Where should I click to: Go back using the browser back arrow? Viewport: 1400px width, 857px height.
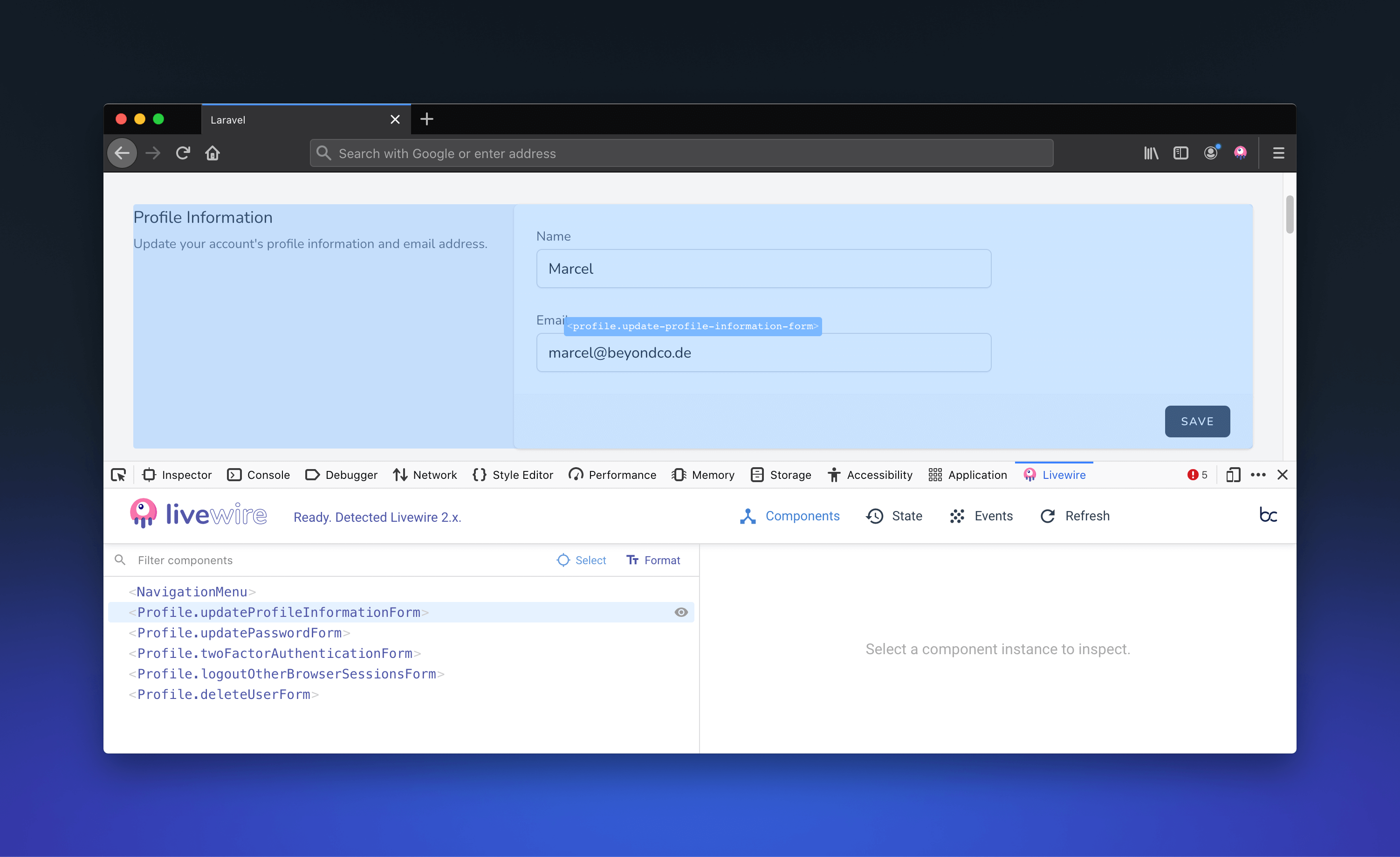(122, 153)
